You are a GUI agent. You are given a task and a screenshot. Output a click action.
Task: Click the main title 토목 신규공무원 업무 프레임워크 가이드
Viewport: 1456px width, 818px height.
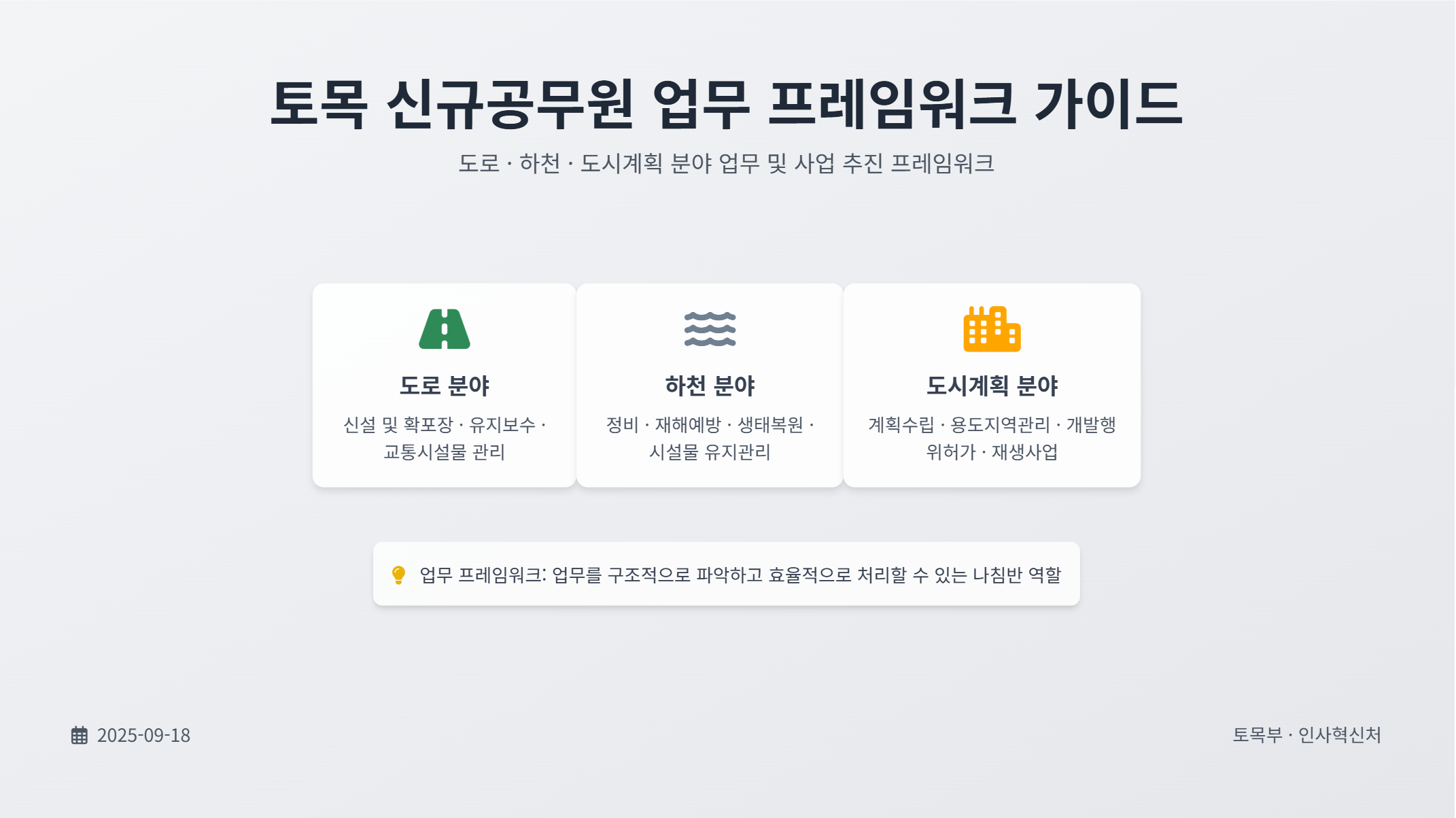pyautogui.click(x=726, y=103)
